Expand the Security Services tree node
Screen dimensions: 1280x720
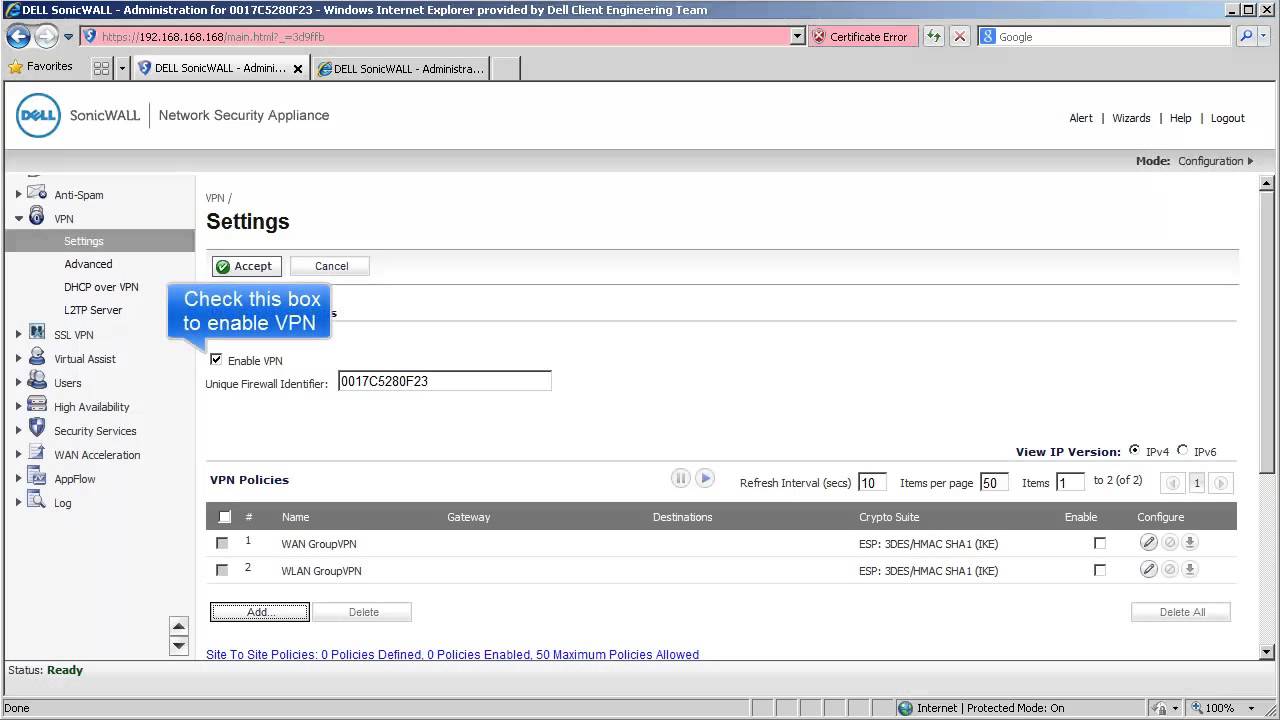coord(18,430)
